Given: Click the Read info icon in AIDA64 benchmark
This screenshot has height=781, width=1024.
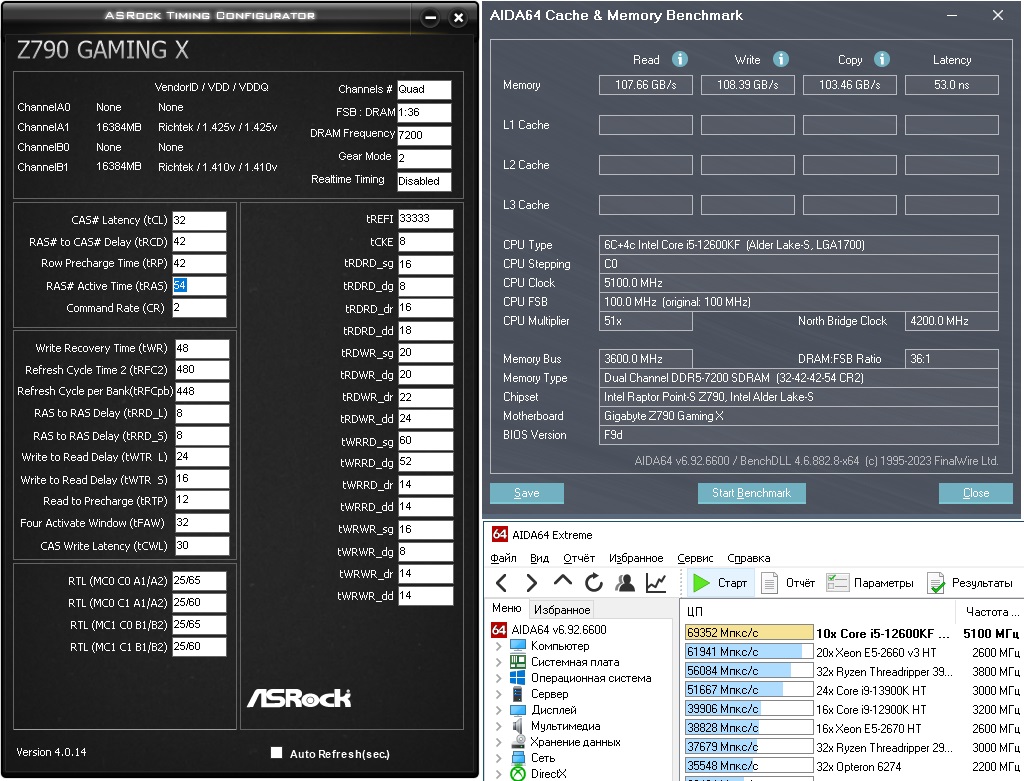Looking at the screenshot, I should (x=680, y=59).
